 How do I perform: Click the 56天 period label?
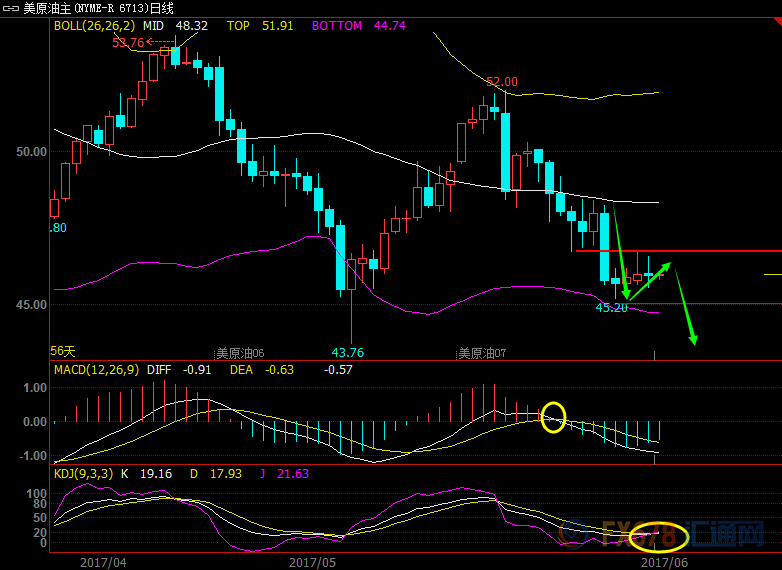63,351
